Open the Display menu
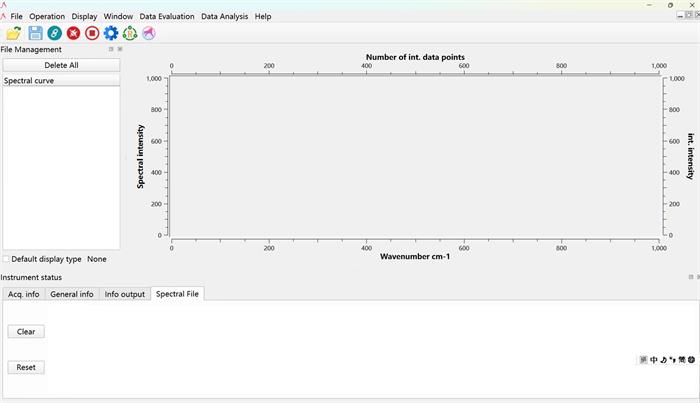700x403 pixels. point(84,16)
